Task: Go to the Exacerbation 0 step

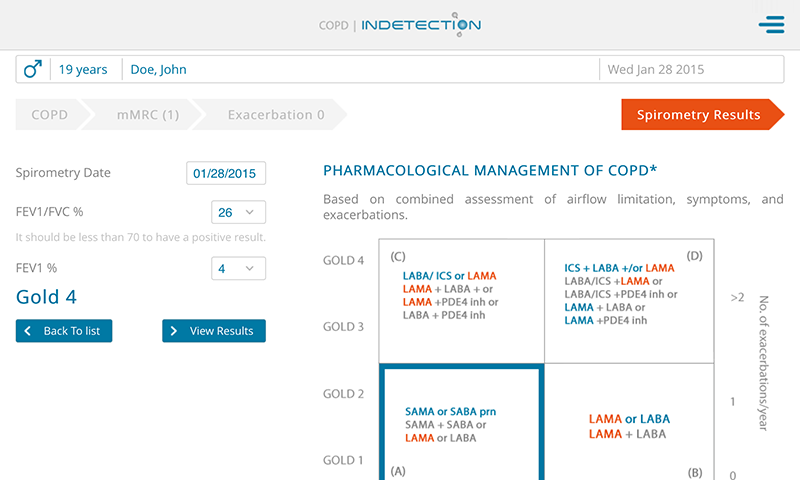Action: (275, 115)
